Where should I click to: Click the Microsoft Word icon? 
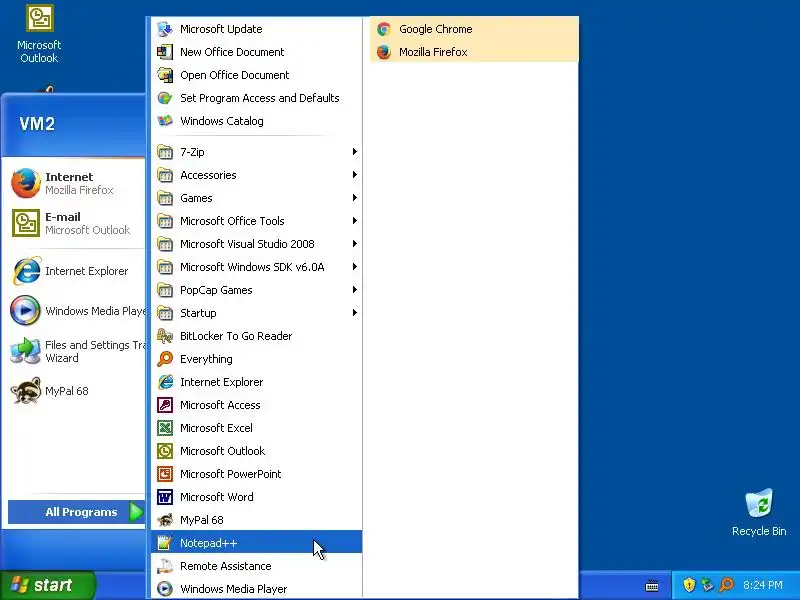click(165, 497)
